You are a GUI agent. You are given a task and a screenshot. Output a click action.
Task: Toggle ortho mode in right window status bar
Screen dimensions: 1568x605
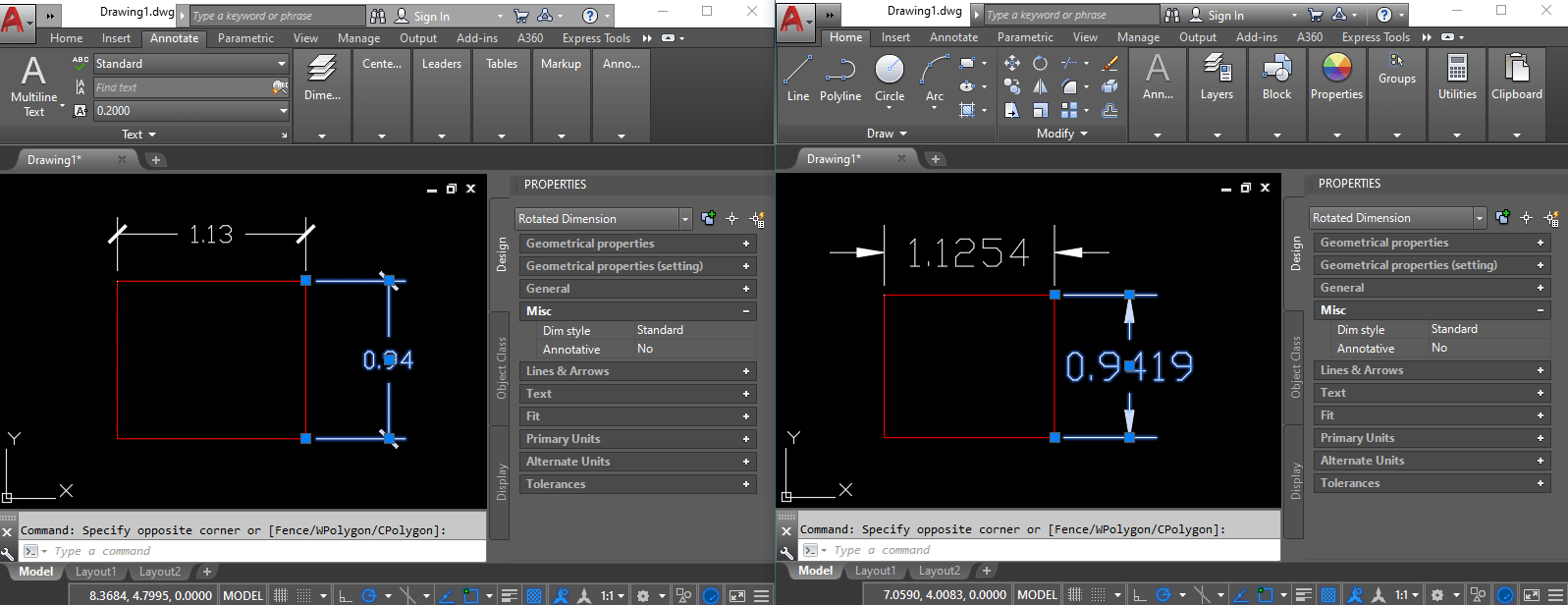pyautogui.click(x=1139, y=594)
